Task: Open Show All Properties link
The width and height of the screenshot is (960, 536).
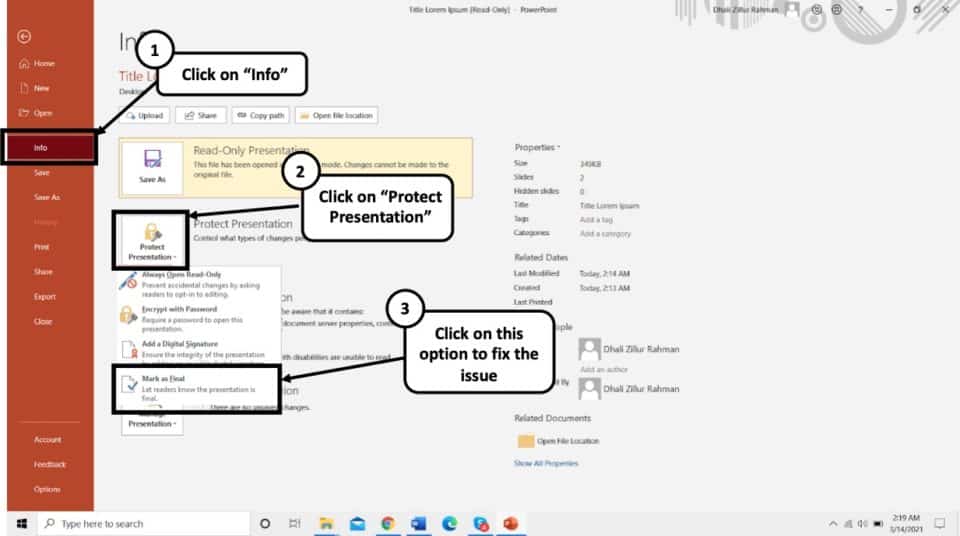Action: (x=546, y=463)
